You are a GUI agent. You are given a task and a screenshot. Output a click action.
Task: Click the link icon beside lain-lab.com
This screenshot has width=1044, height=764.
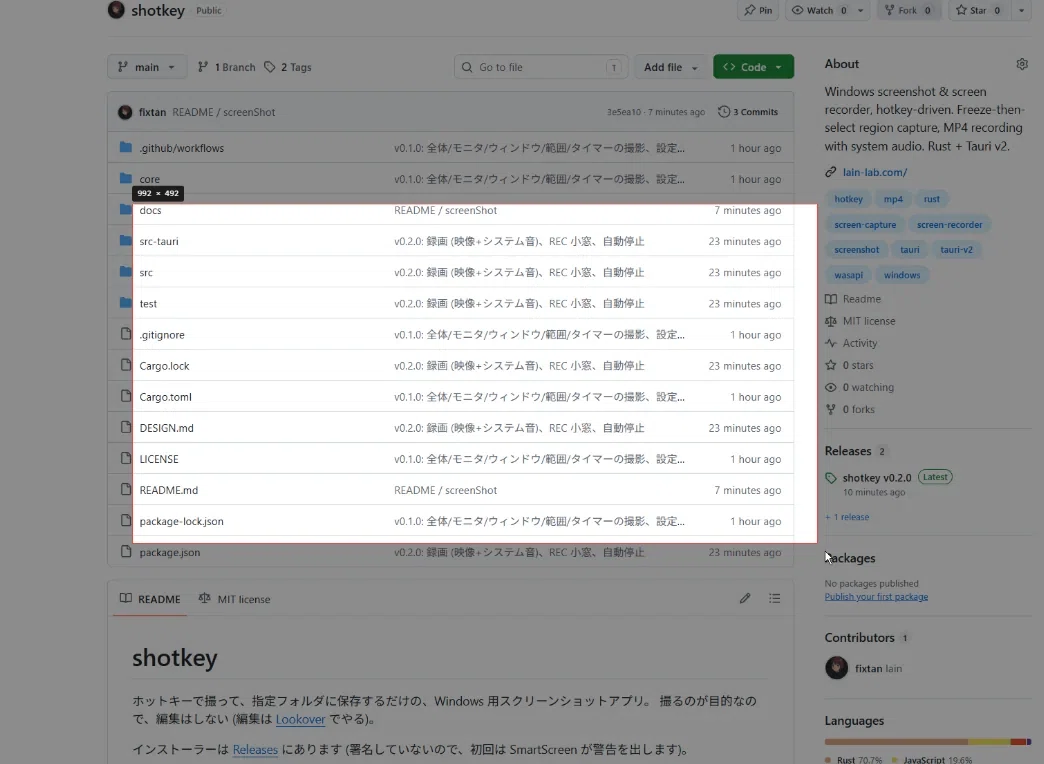pyautogui.click(x=830, y=172)
